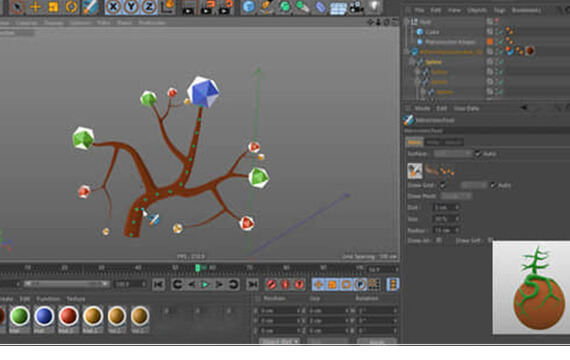Select the Cube object in object tree
This screenshot has width=570, height=360.
click(x=432, y=32)
